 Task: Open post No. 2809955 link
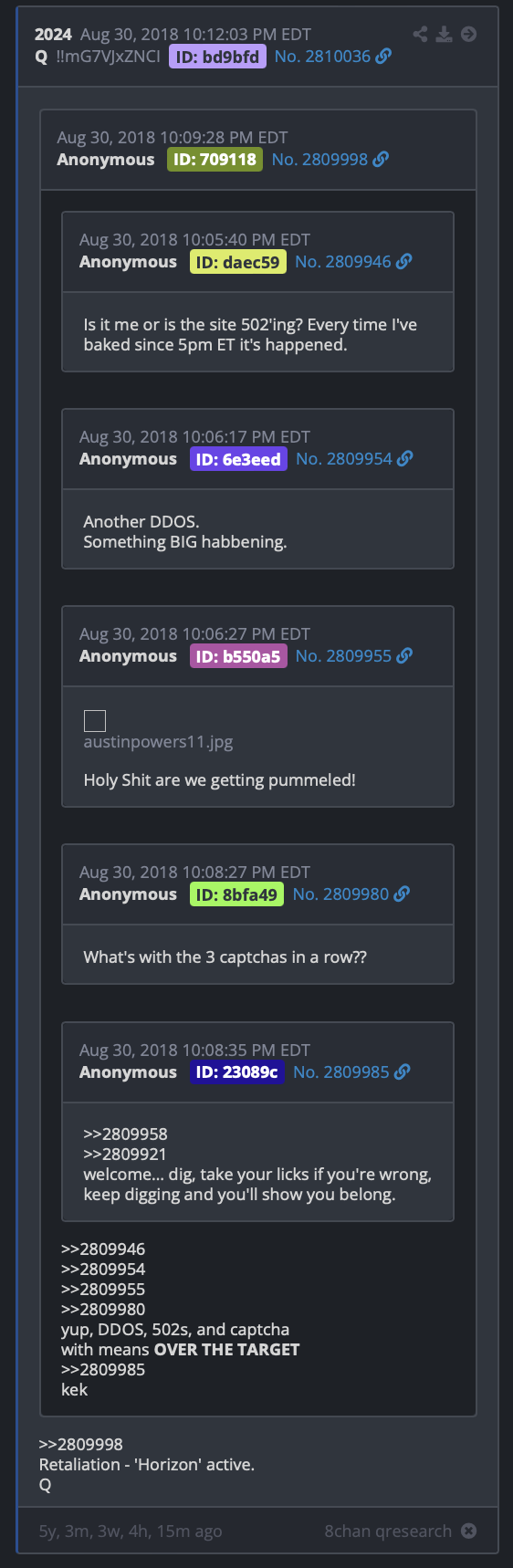point(343,656)
